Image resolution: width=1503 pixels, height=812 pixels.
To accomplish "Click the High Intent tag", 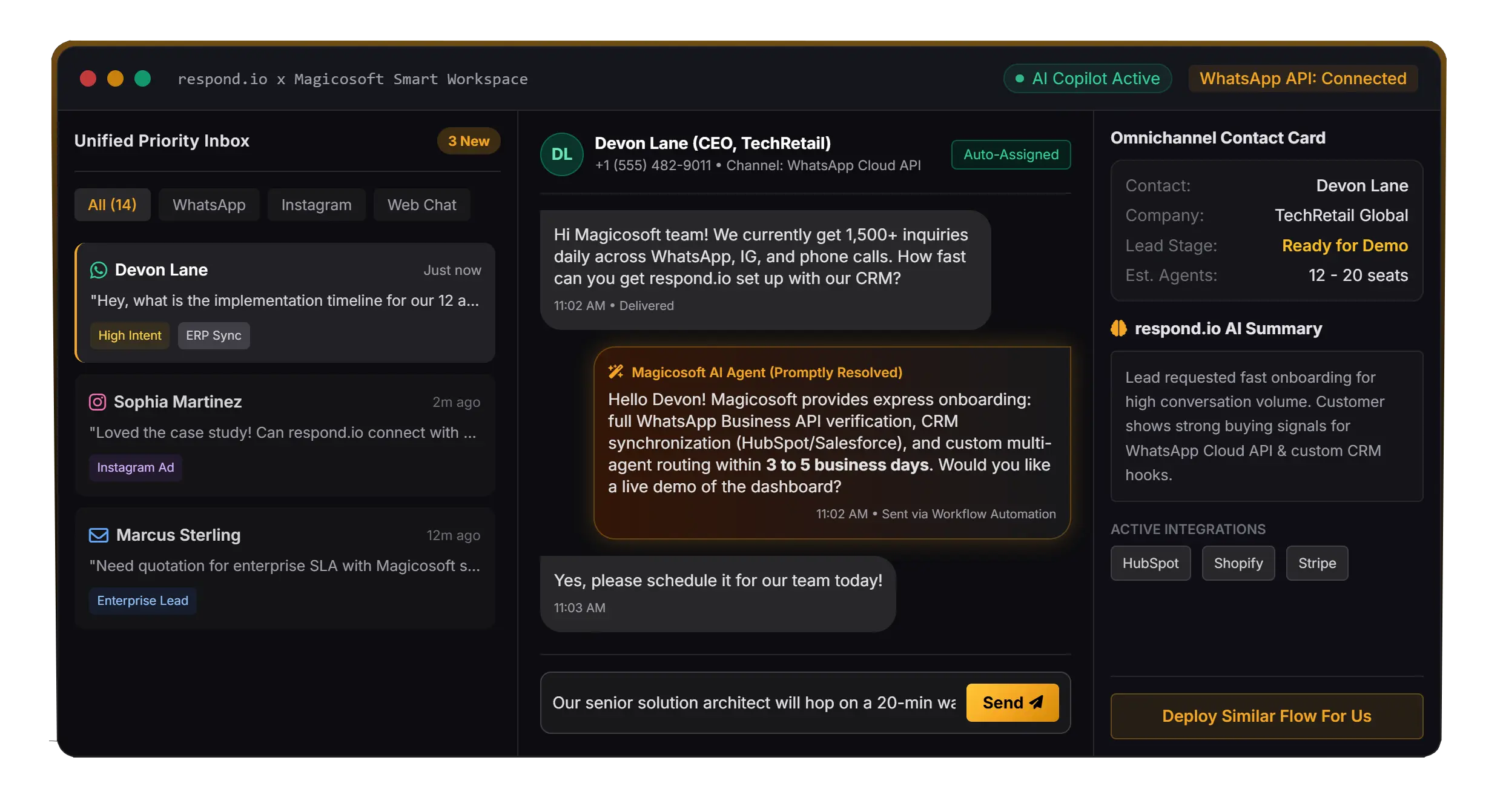I will (130, 335).
